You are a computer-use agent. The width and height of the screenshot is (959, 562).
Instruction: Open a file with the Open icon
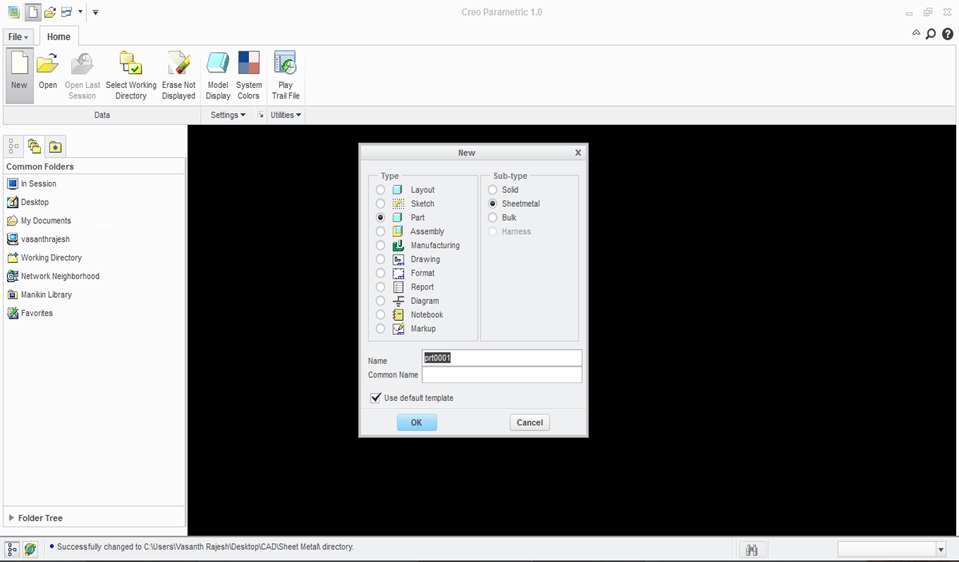[48, 71]
